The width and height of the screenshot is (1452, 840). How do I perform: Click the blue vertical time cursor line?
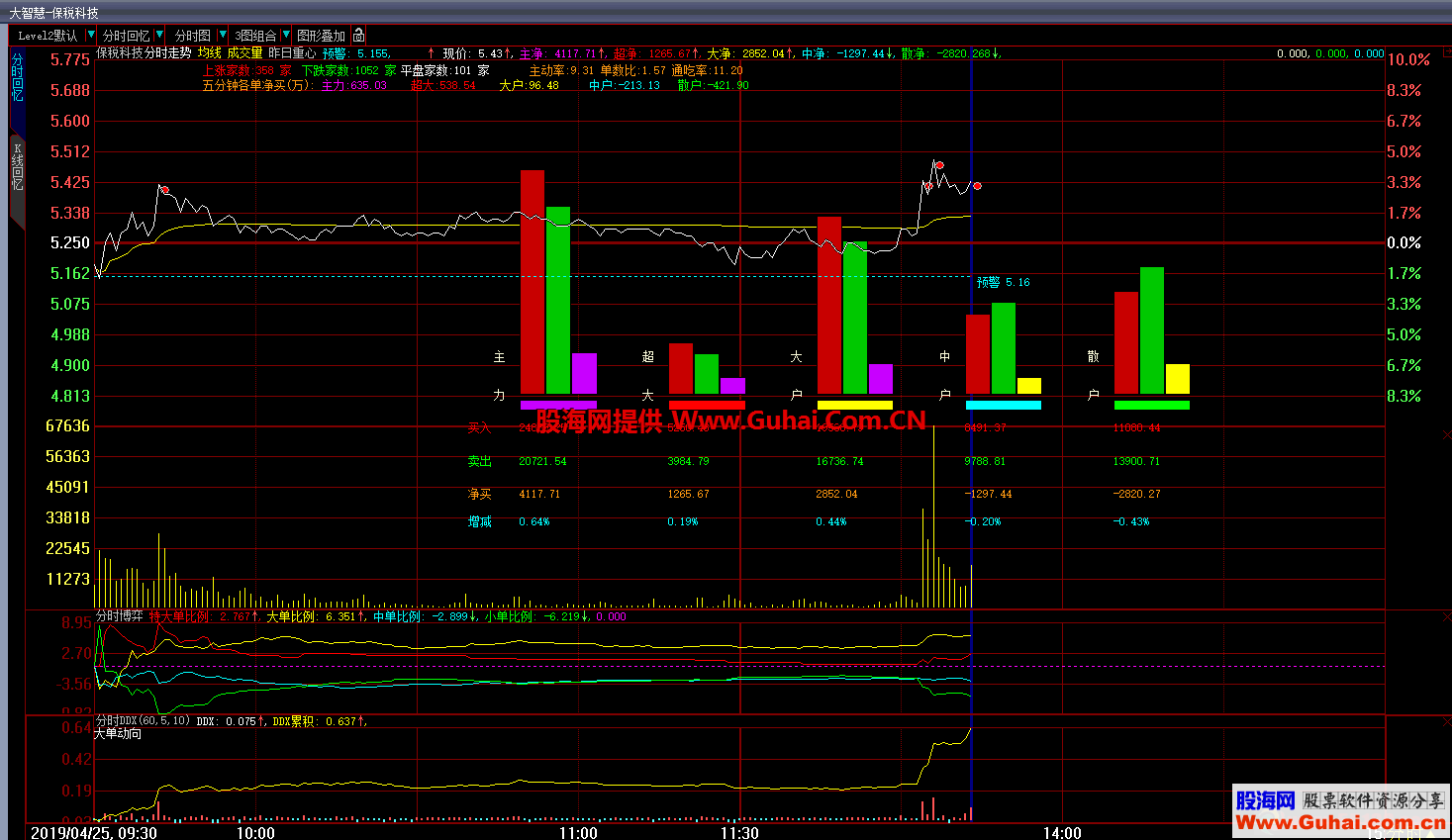(972, 495)
